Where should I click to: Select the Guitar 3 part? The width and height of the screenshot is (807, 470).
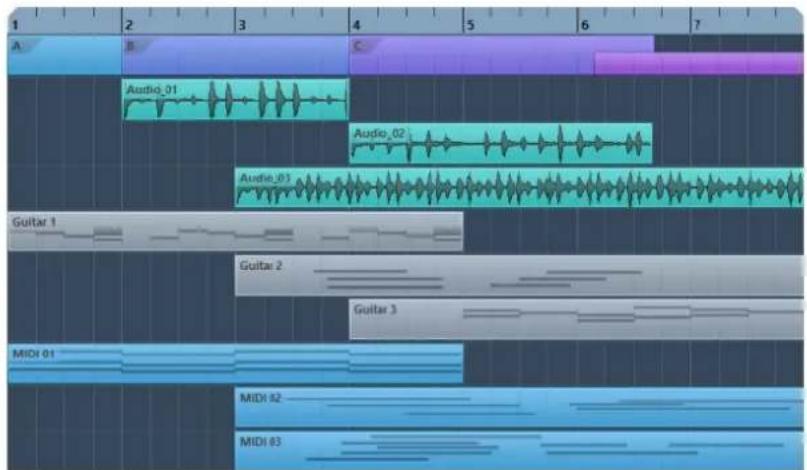[x=576, y=319]
